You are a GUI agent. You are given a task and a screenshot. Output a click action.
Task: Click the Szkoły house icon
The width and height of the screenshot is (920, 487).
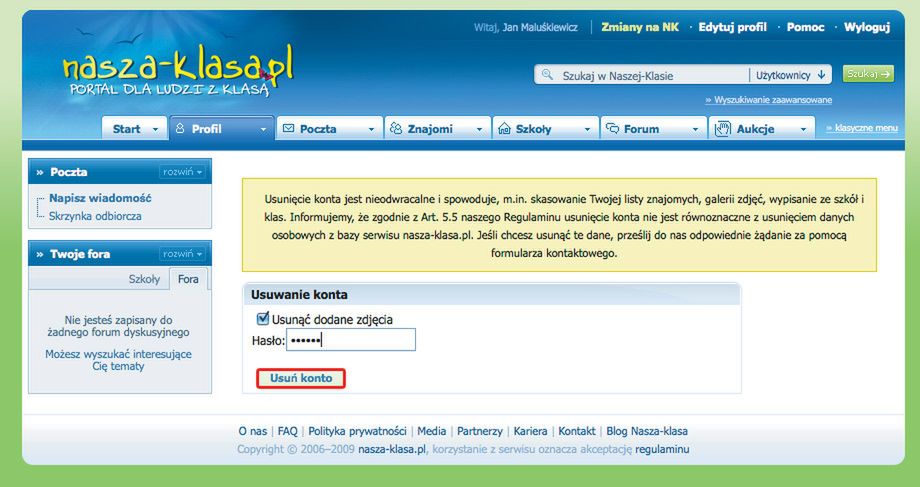tap(504, 128)
